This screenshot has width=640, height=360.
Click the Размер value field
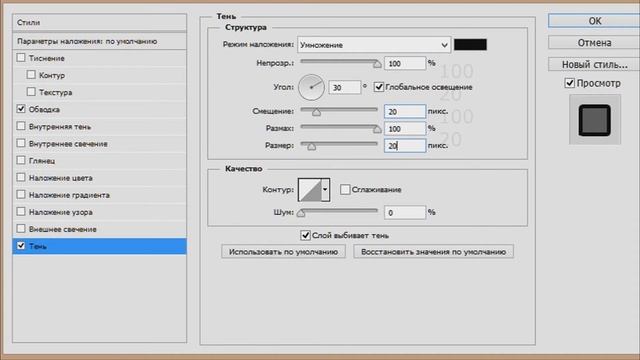[x=405, y=146]
